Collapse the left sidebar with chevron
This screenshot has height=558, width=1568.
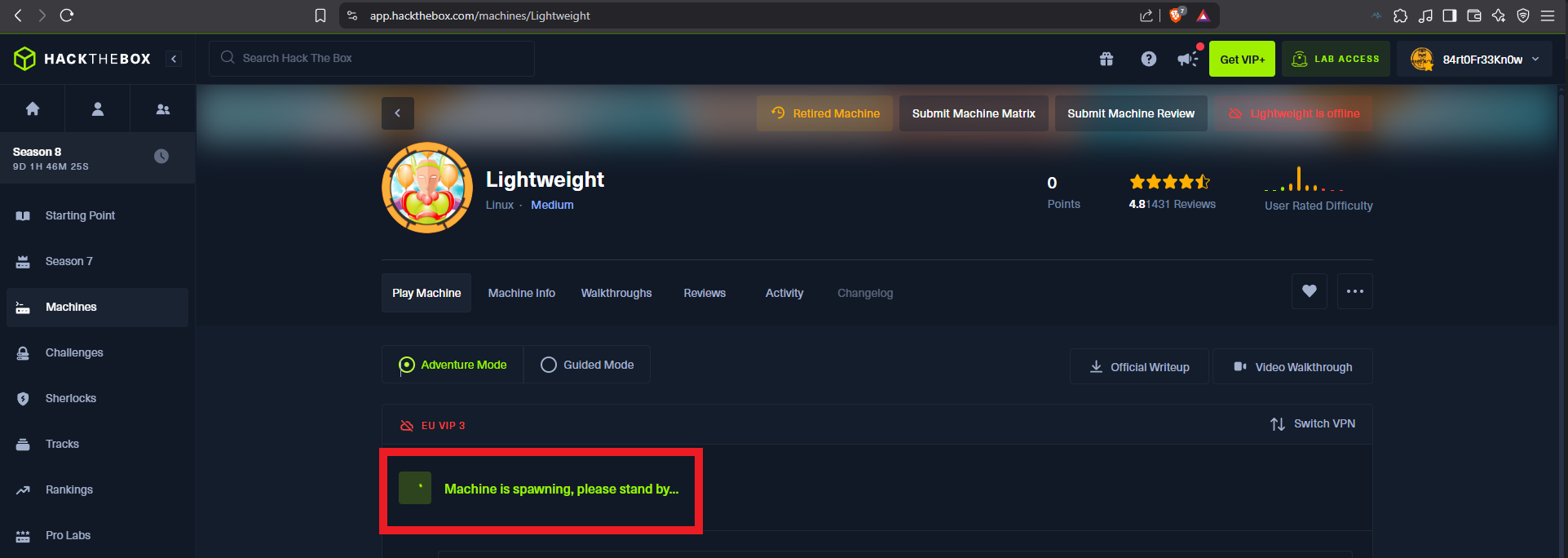click(174, 59)
